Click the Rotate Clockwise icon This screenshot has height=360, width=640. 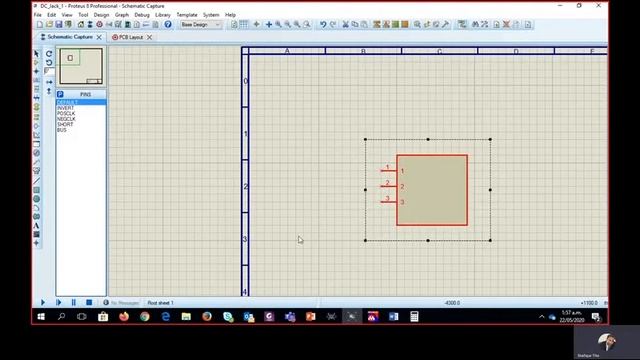click(x=49, y=53)
